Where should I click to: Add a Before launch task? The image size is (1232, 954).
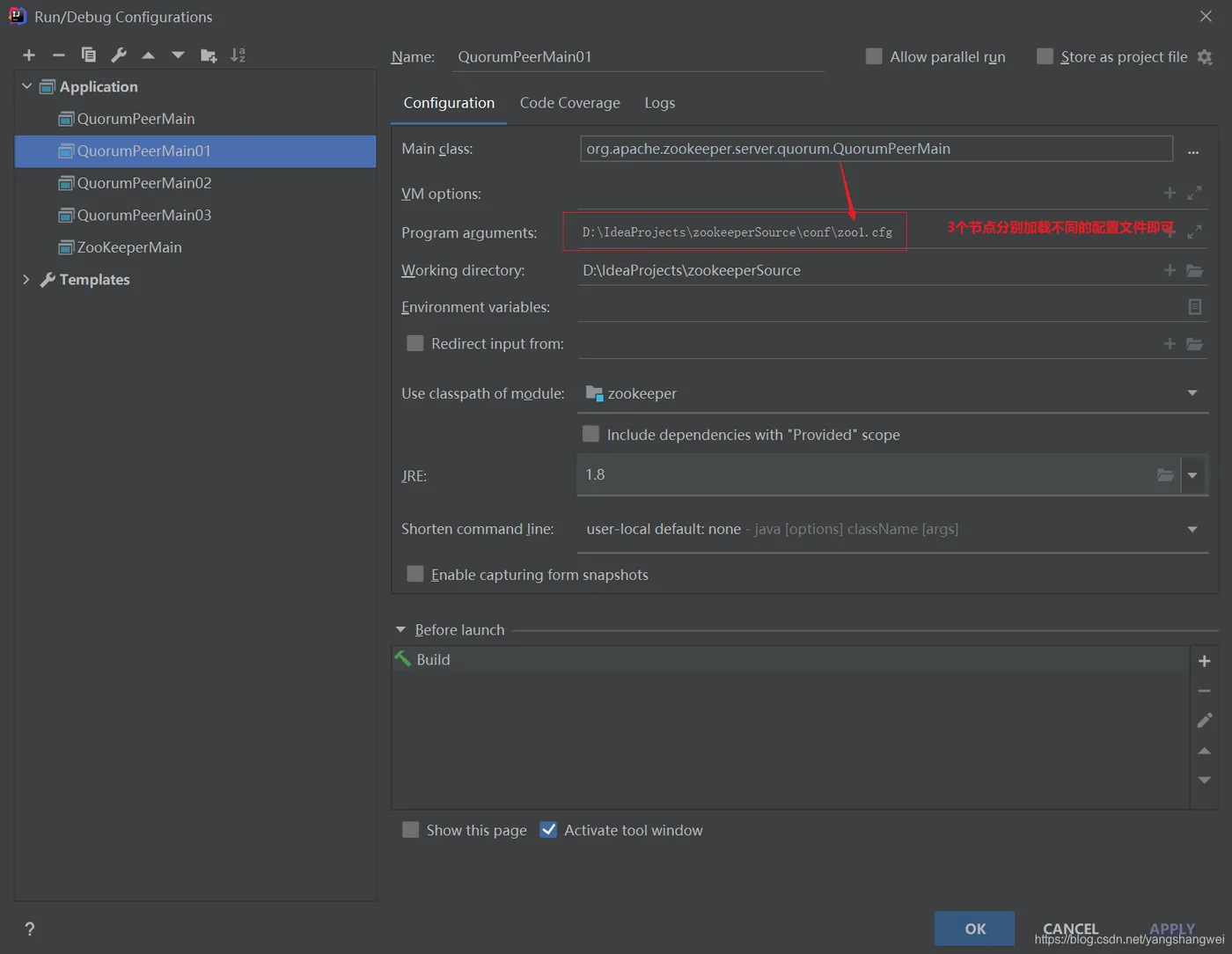[x=1205, y=661]
